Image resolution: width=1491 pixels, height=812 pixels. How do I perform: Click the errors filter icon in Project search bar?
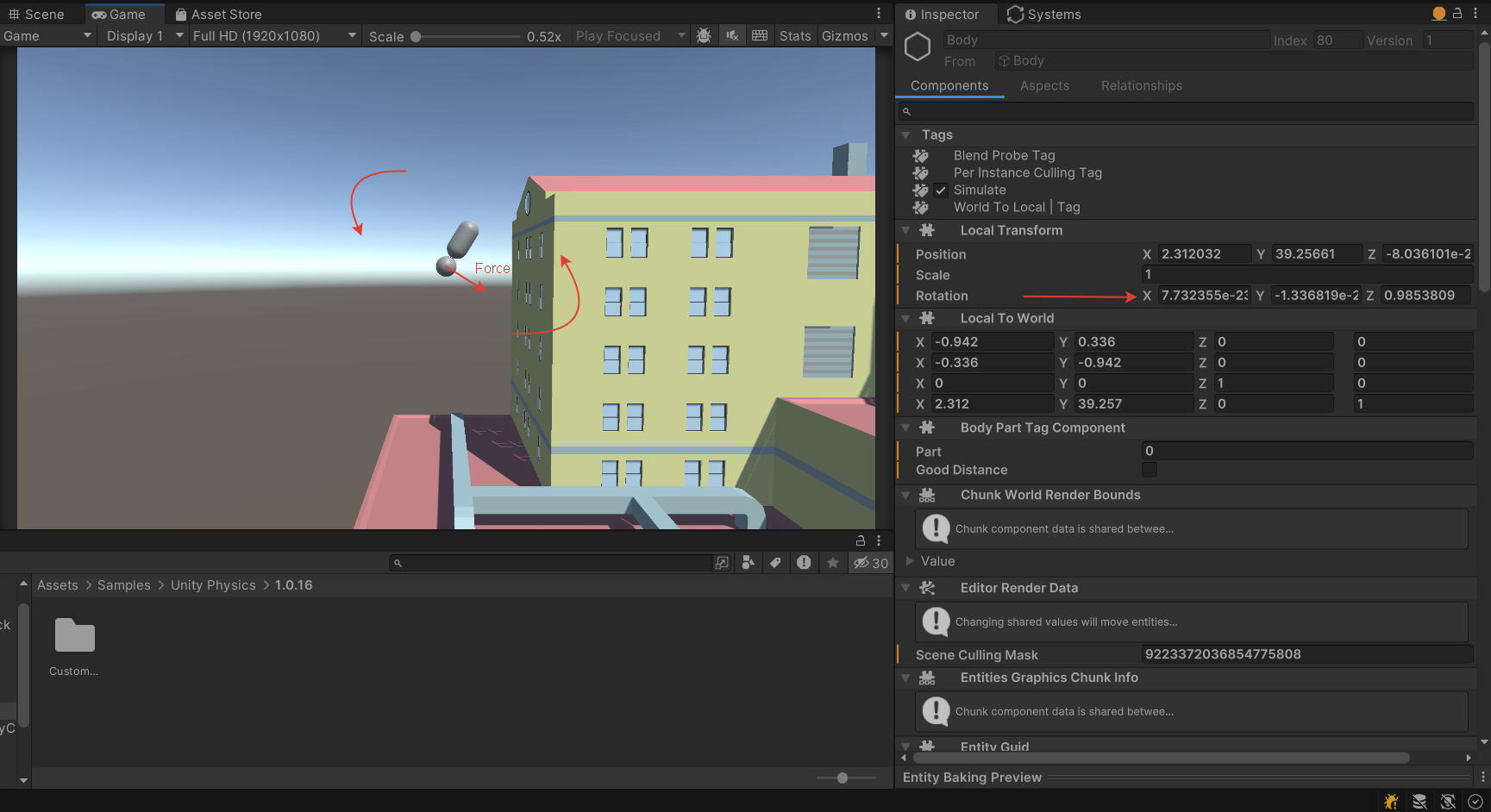[804, 562]
